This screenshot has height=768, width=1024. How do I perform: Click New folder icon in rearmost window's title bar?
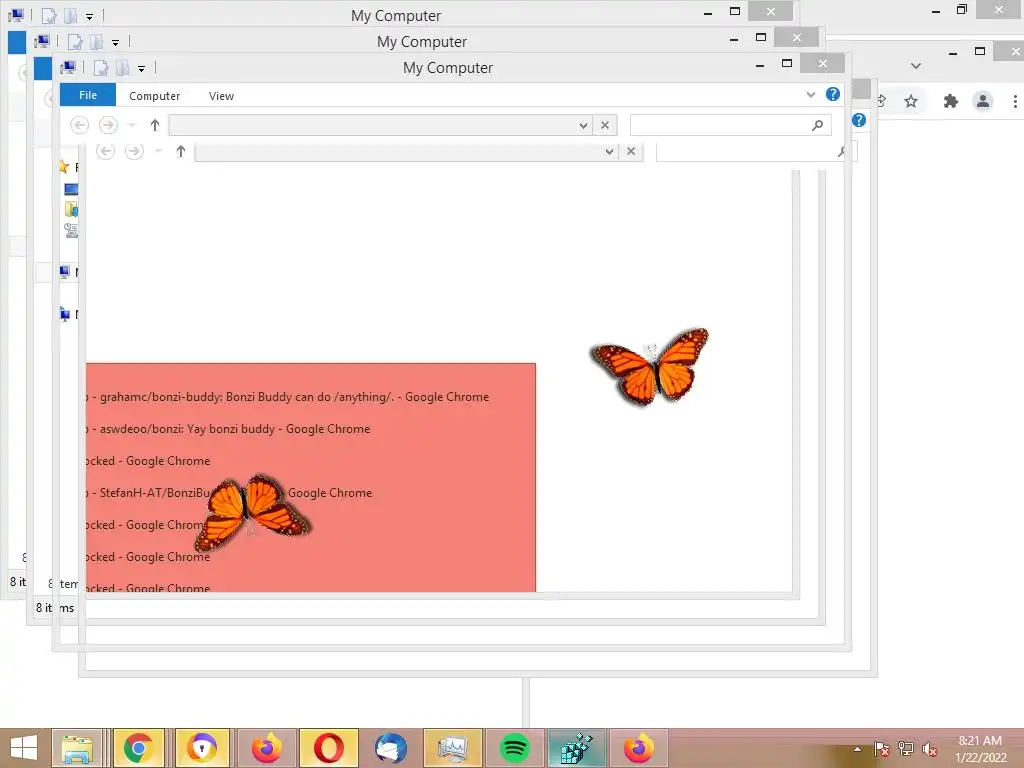71,16
